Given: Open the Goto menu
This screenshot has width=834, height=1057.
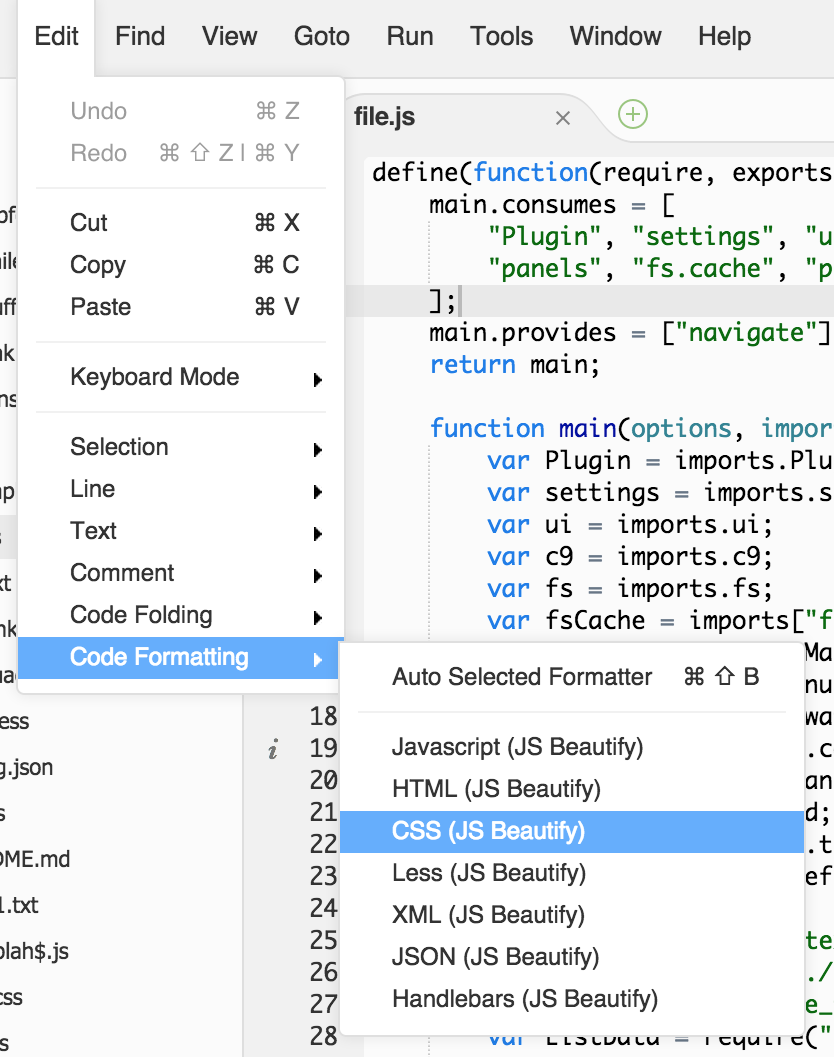Looking at the screenshot, I should coord(321,36).
